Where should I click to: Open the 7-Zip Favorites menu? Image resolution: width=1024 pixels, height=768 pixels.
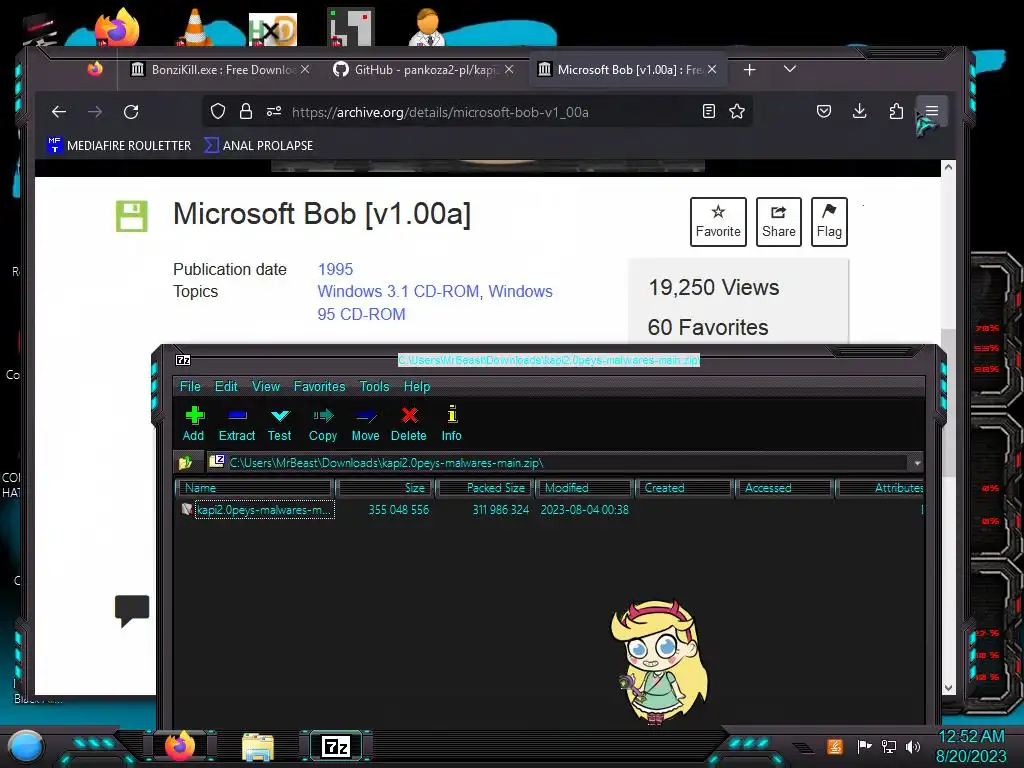pos(319,387)
